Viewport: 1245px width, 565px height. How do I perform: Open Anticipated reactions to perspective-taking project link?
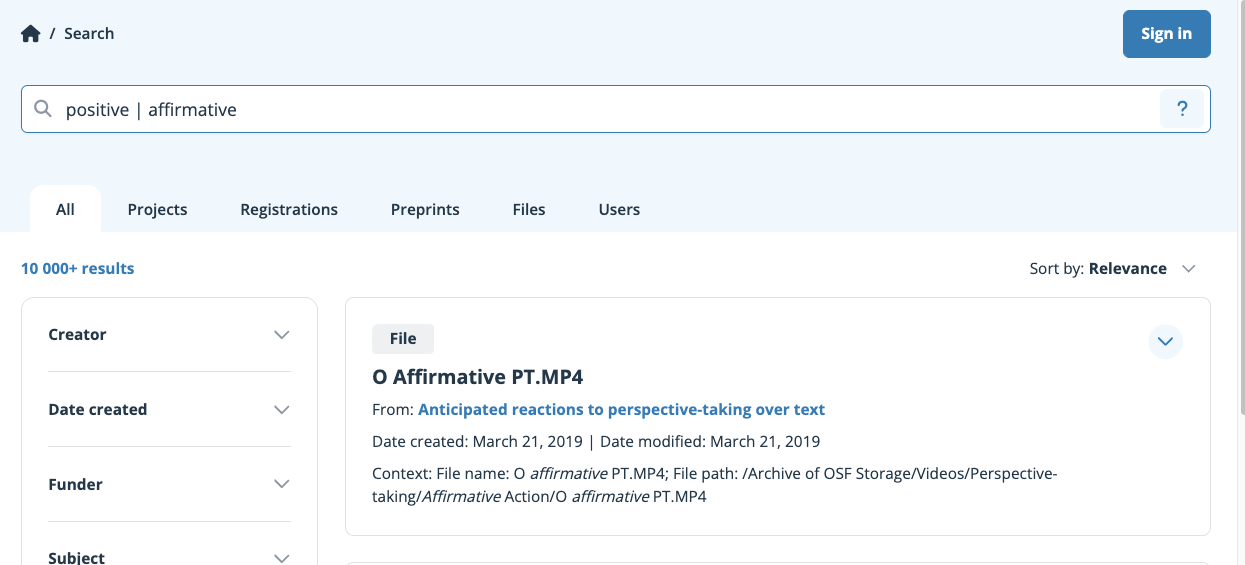621,409
